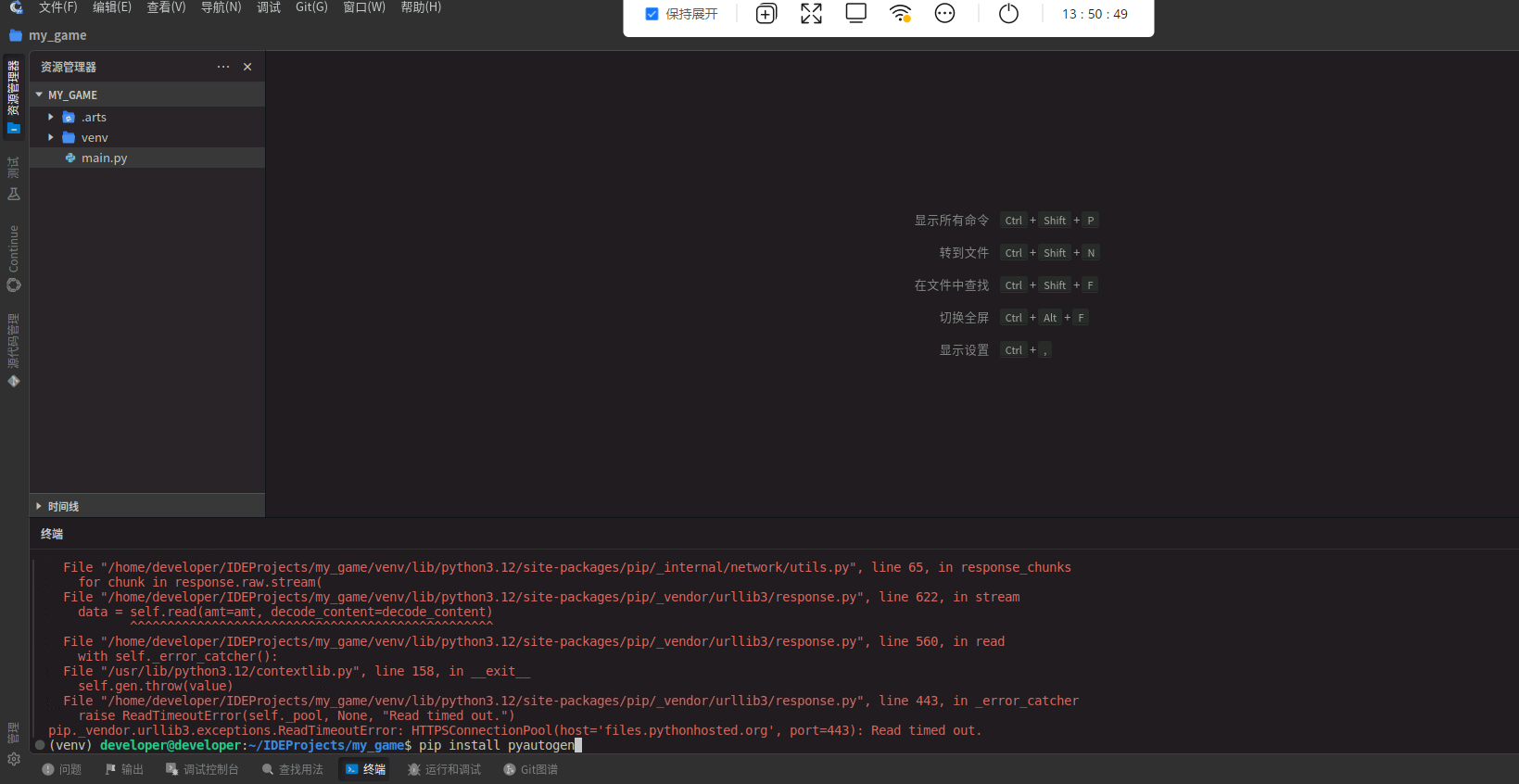
Task: Select the venv folder row
Action: tap(147, 137)
